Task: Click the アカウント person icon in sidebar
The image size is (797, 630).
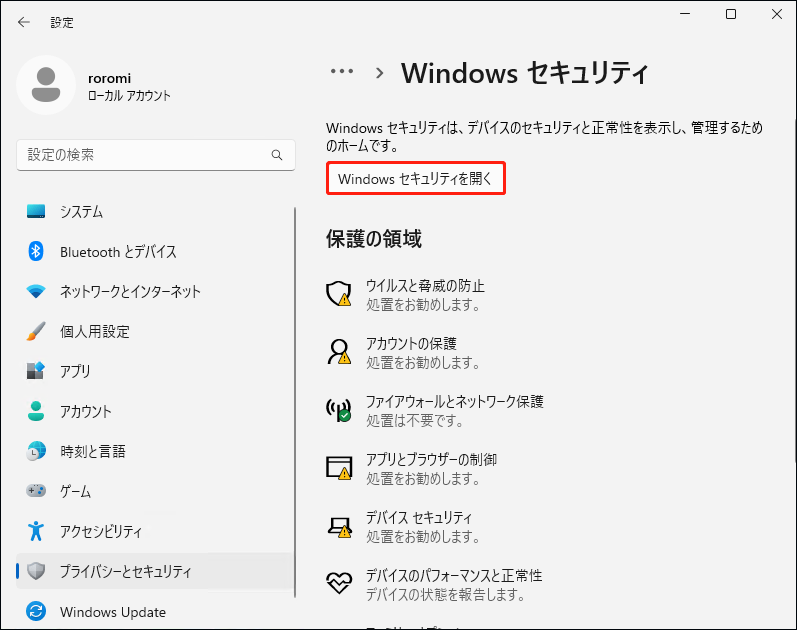Action: pyautogui.click(x=36, y=411)
